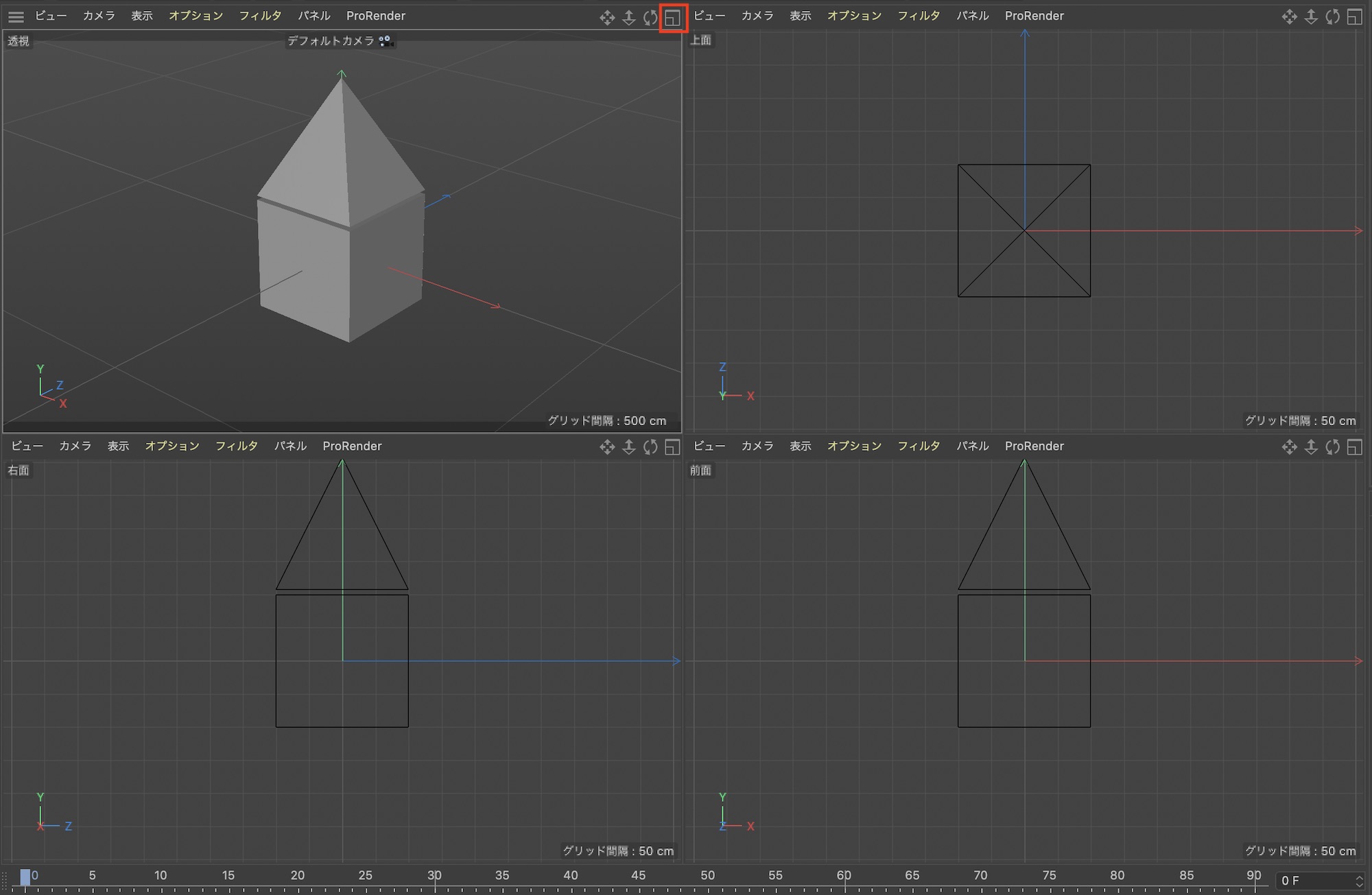Click the zoom icon in front view header
1372x895 pixels.
click(x=1310, y=447)
